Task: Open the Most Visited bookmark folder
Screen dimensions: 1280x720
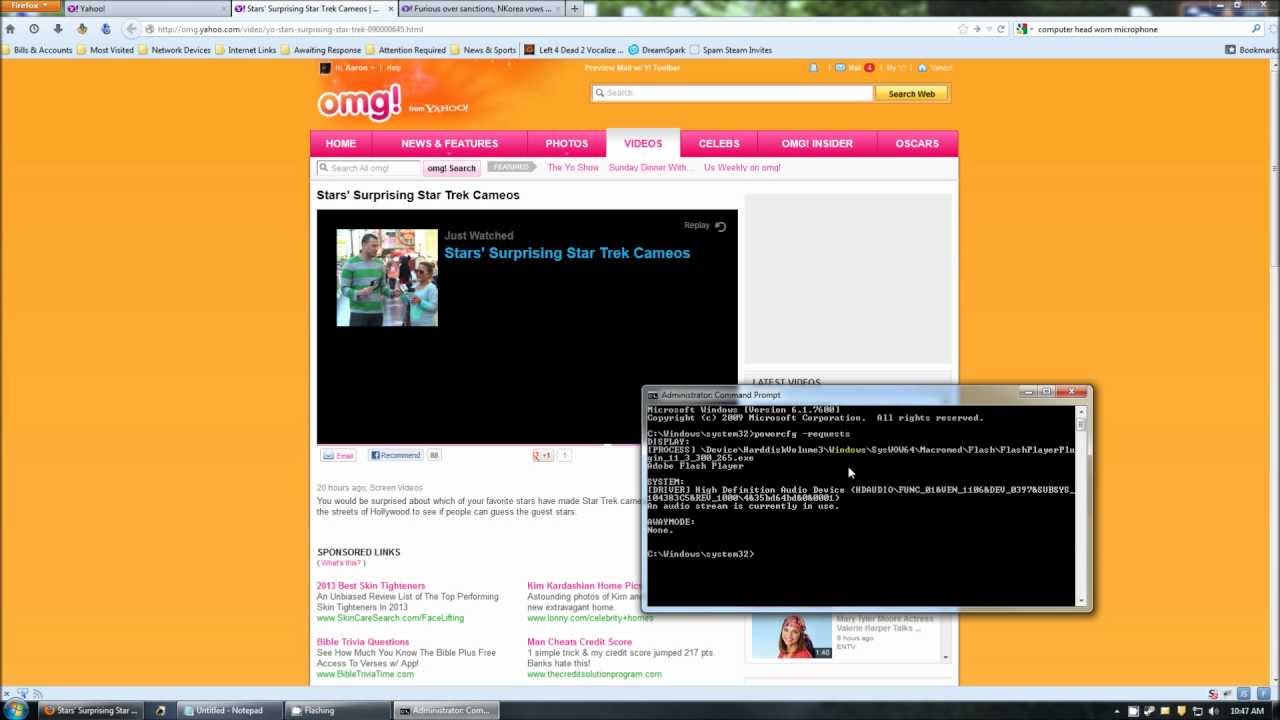Action: point(106,50)
